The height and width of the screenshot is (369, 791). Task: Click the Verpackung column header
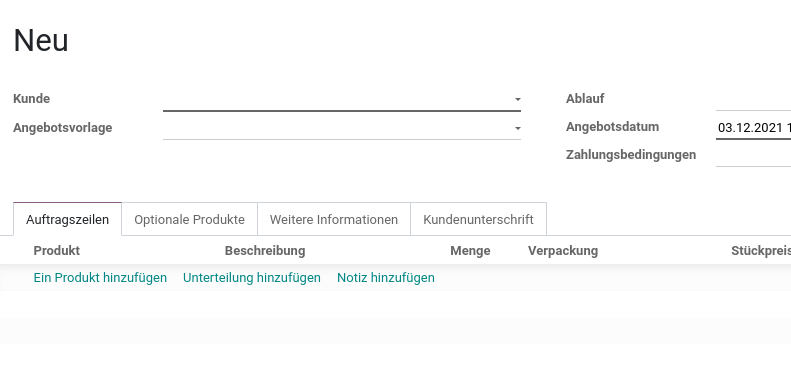click(x=563, y=250)
